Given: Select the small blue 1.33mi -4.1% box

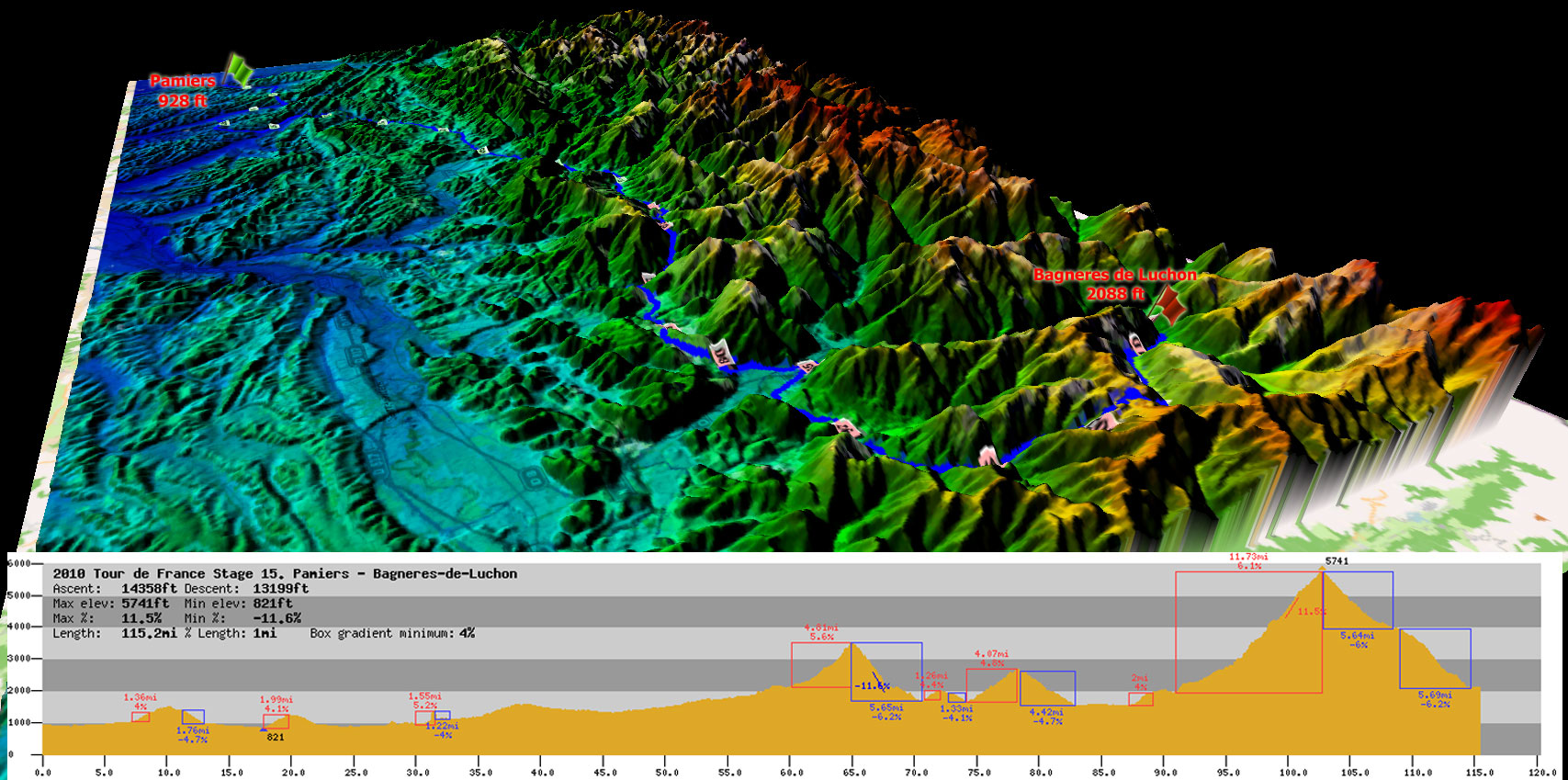Looking at the screenshot, I should pos(956,697).
